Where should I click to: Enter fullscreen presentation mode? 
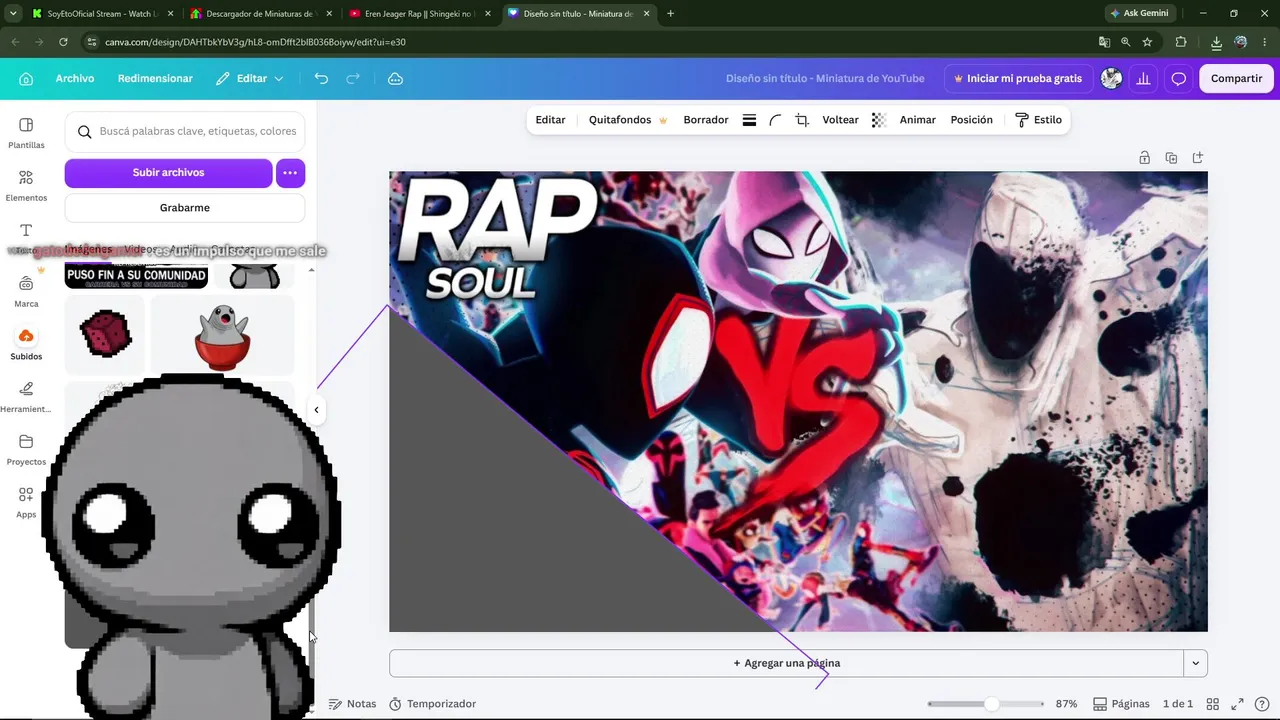tap(1237, 704)
